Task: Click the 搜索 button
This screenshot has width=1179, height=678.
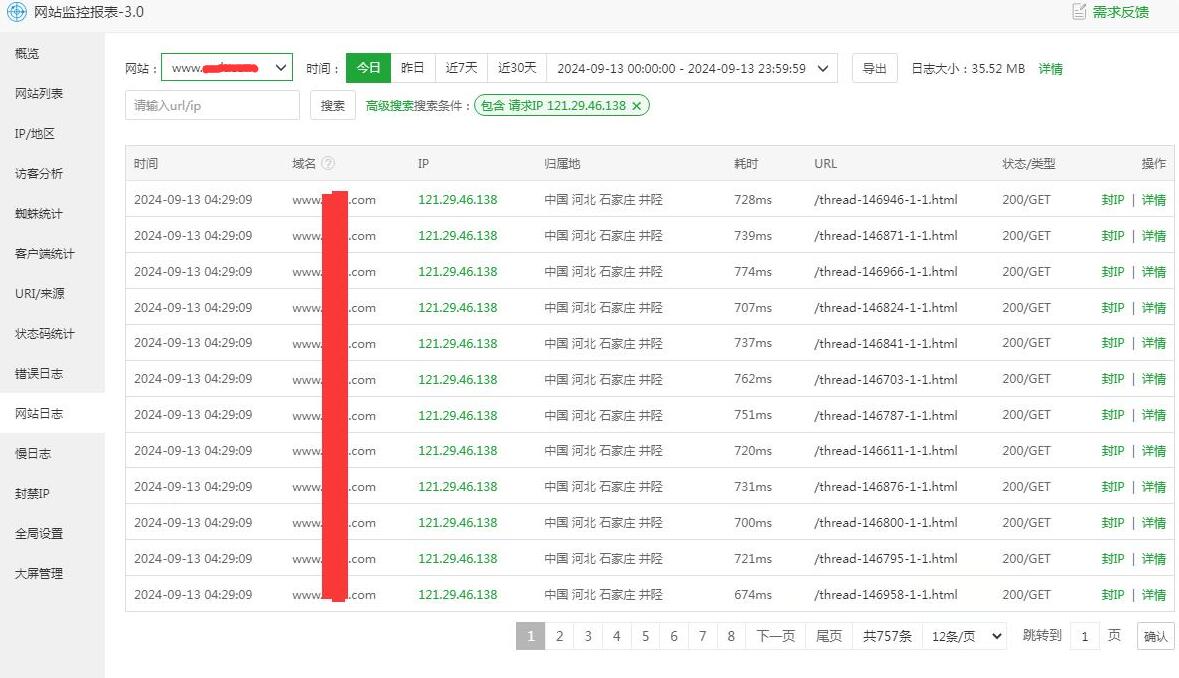Action: click(332, 105)
